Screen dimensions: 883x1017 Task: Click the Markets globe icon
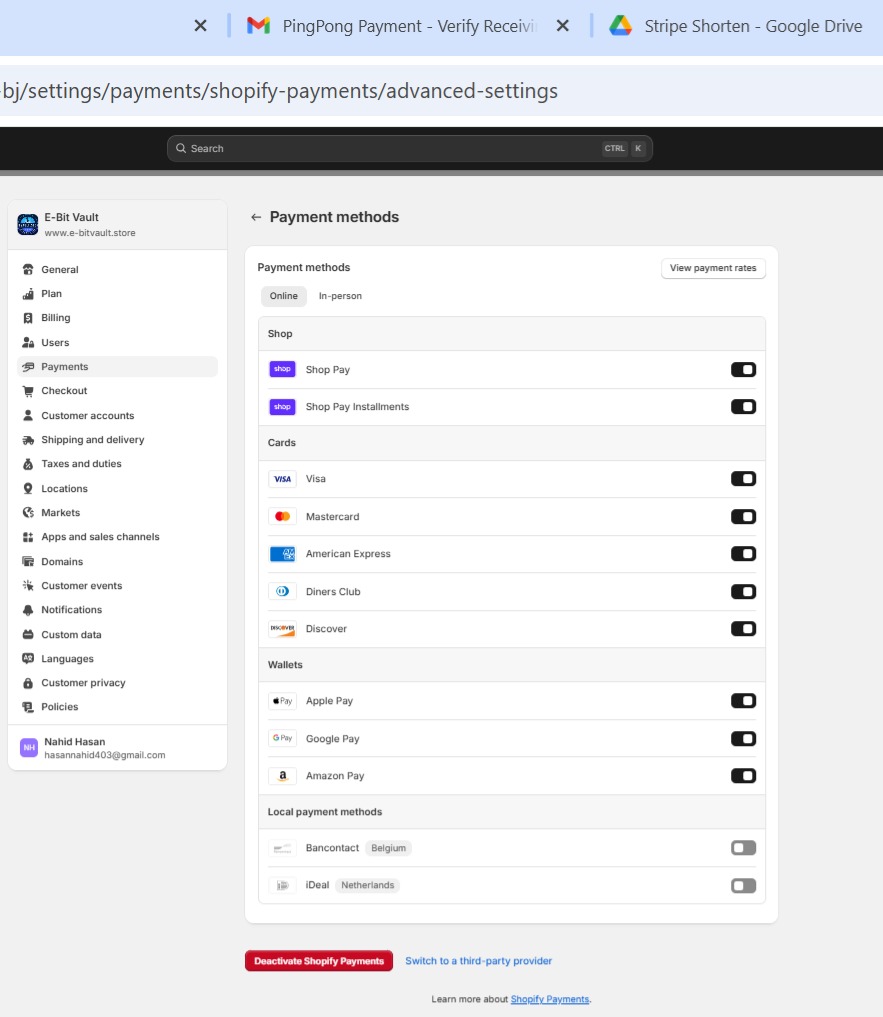(x=28, y=512)
